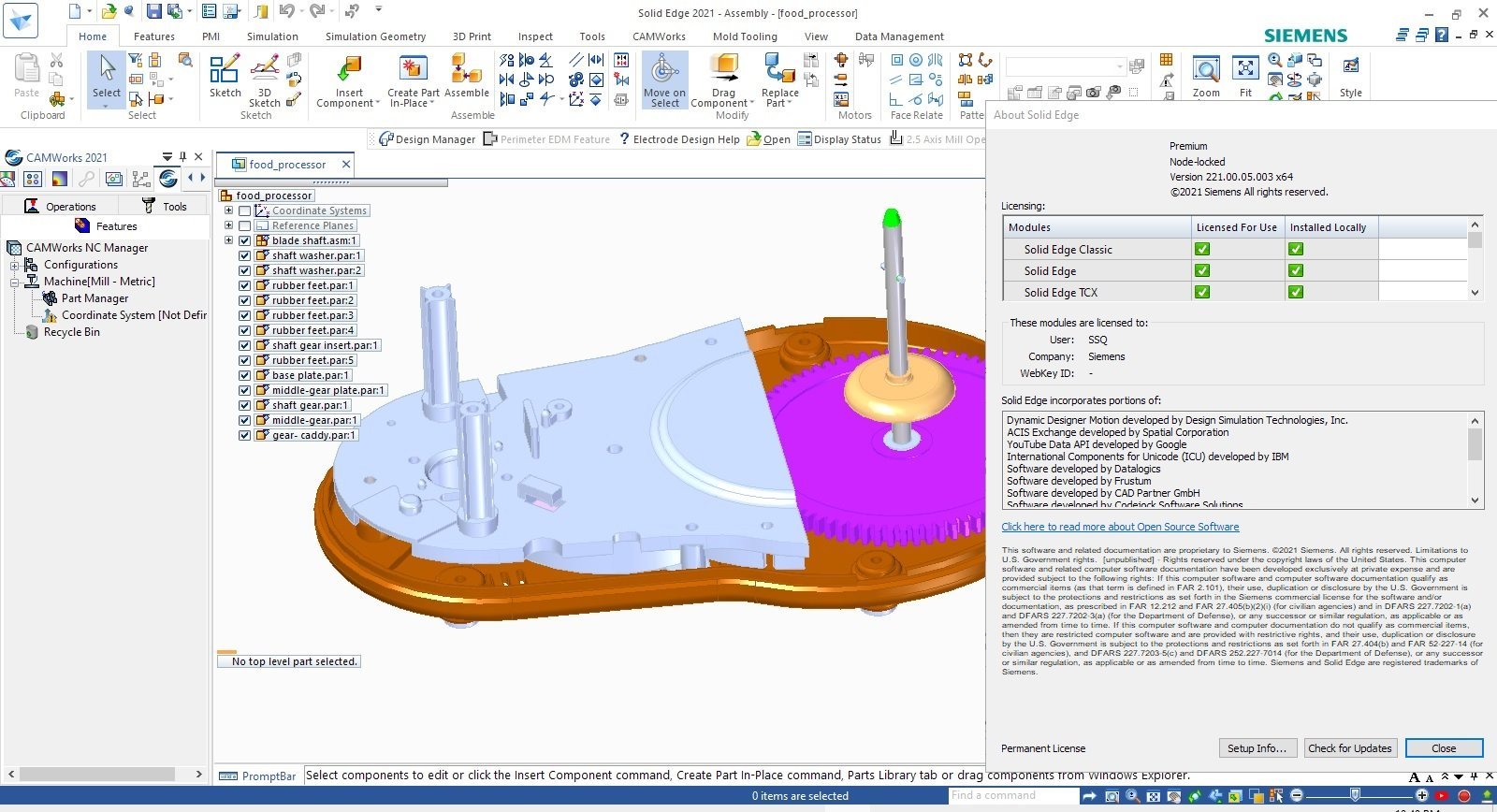Open the Replace Part dropdown
This screenshot has height=812, width=1497.
point(791,104)
